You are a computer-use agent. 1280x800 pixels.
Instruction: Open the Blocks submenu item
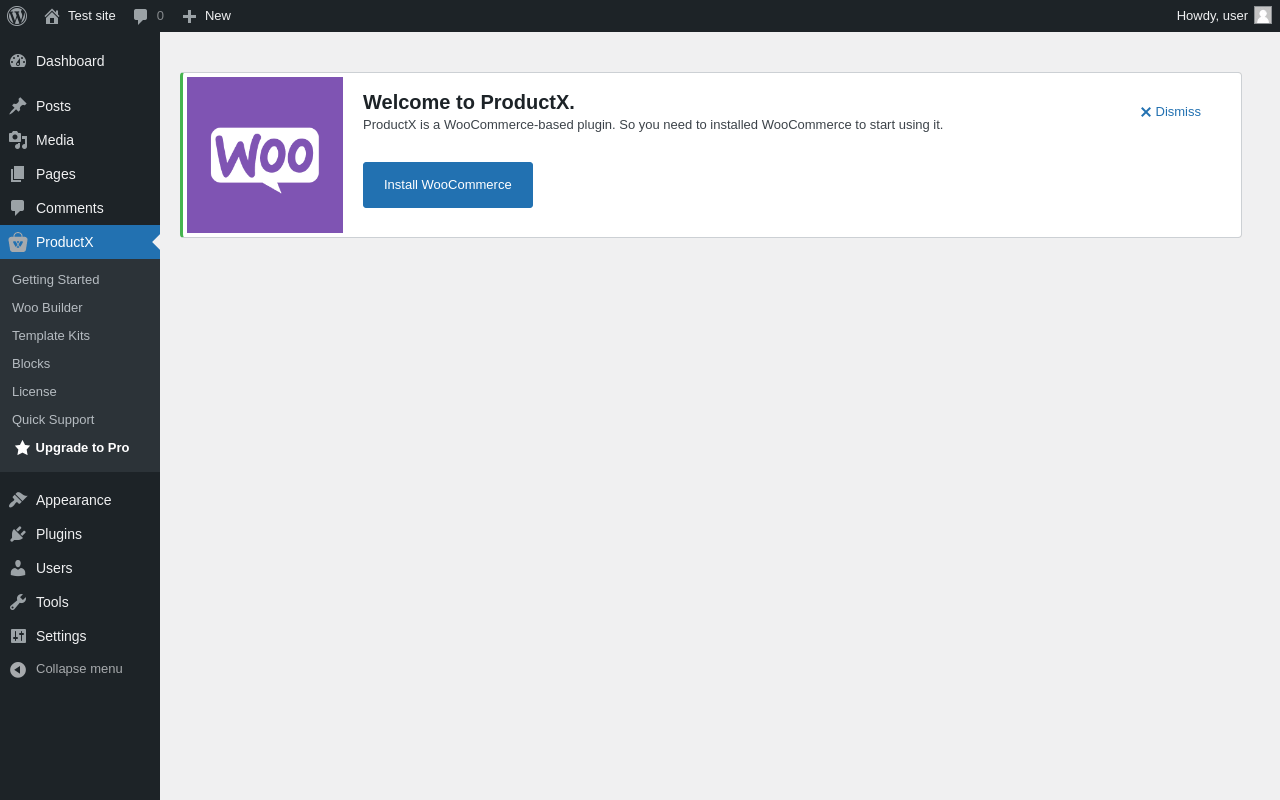point(80,364)
